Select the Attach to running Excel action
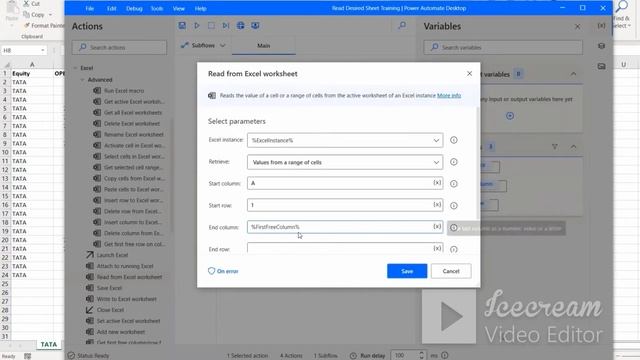The height and width of the screenshot is (360, 640). (x=120, y=266)
